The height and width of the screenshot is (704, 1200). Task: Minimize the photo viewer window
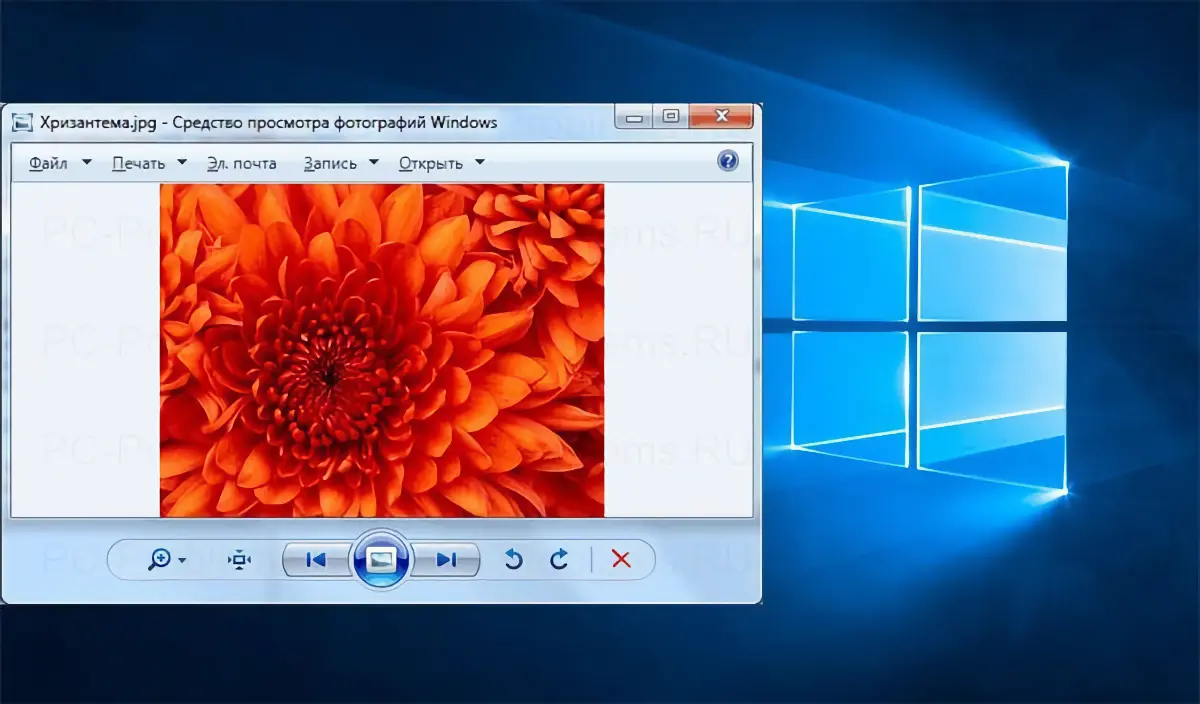634,117
